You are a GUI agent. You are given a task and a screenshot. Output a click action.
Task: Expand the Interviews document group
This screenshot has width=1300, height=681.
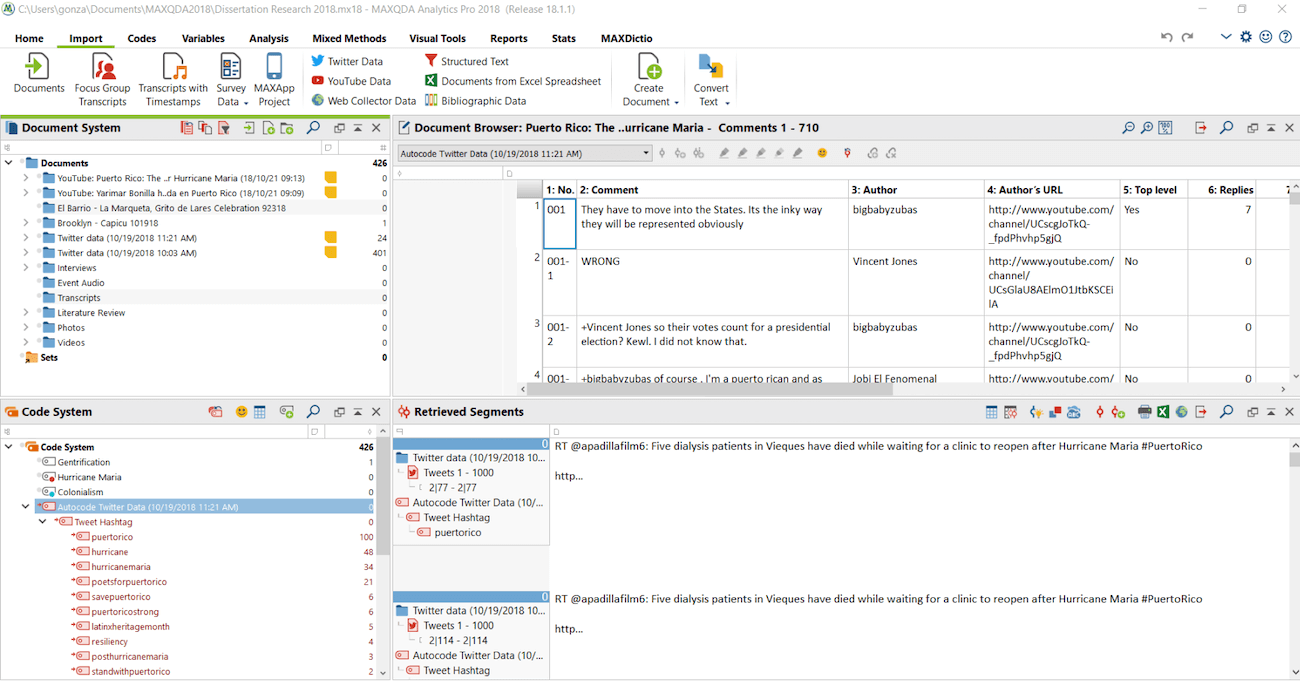point(26,268)
